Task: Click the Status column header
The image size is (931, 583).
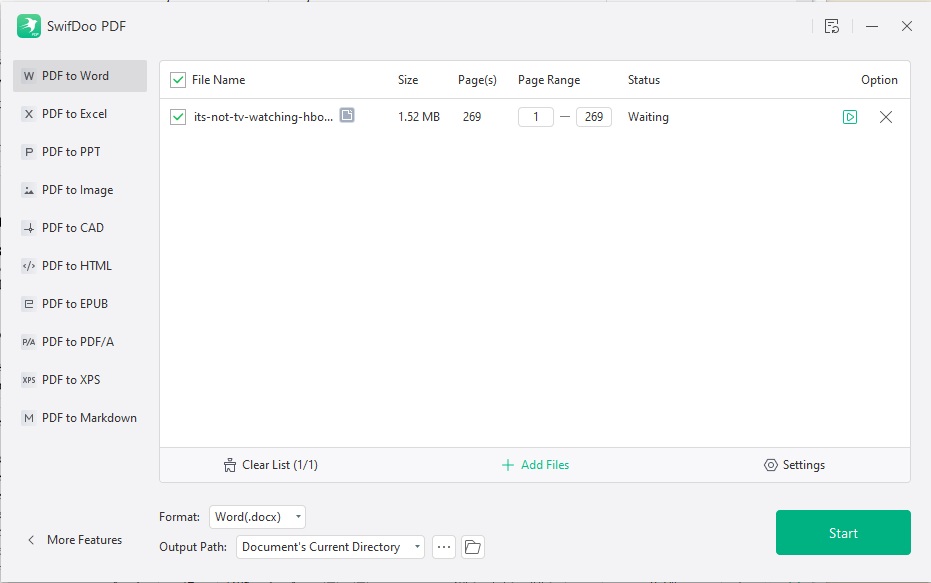Action: tap(644, 80)
